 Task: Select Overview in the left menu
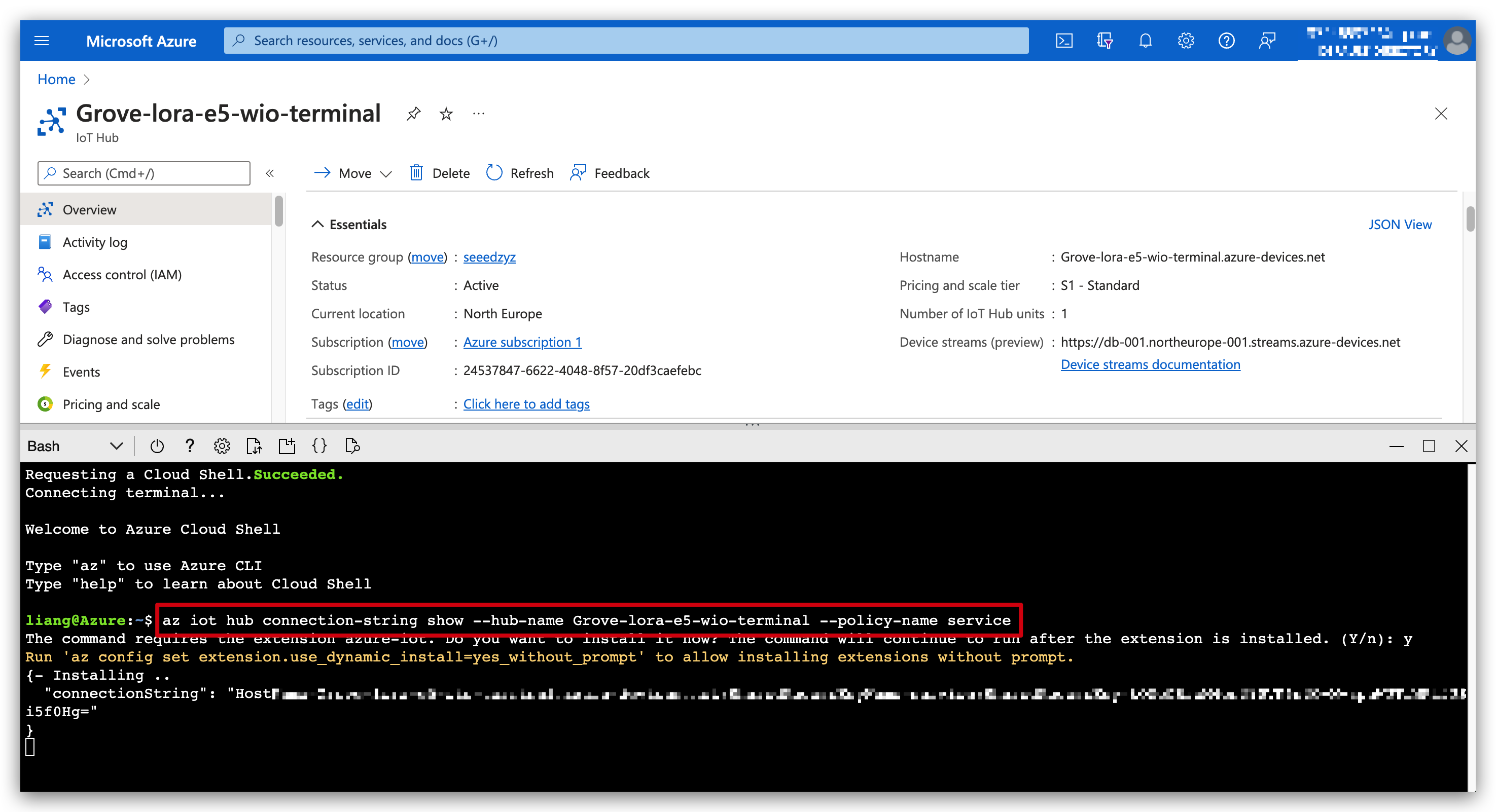tap(147, 209)
